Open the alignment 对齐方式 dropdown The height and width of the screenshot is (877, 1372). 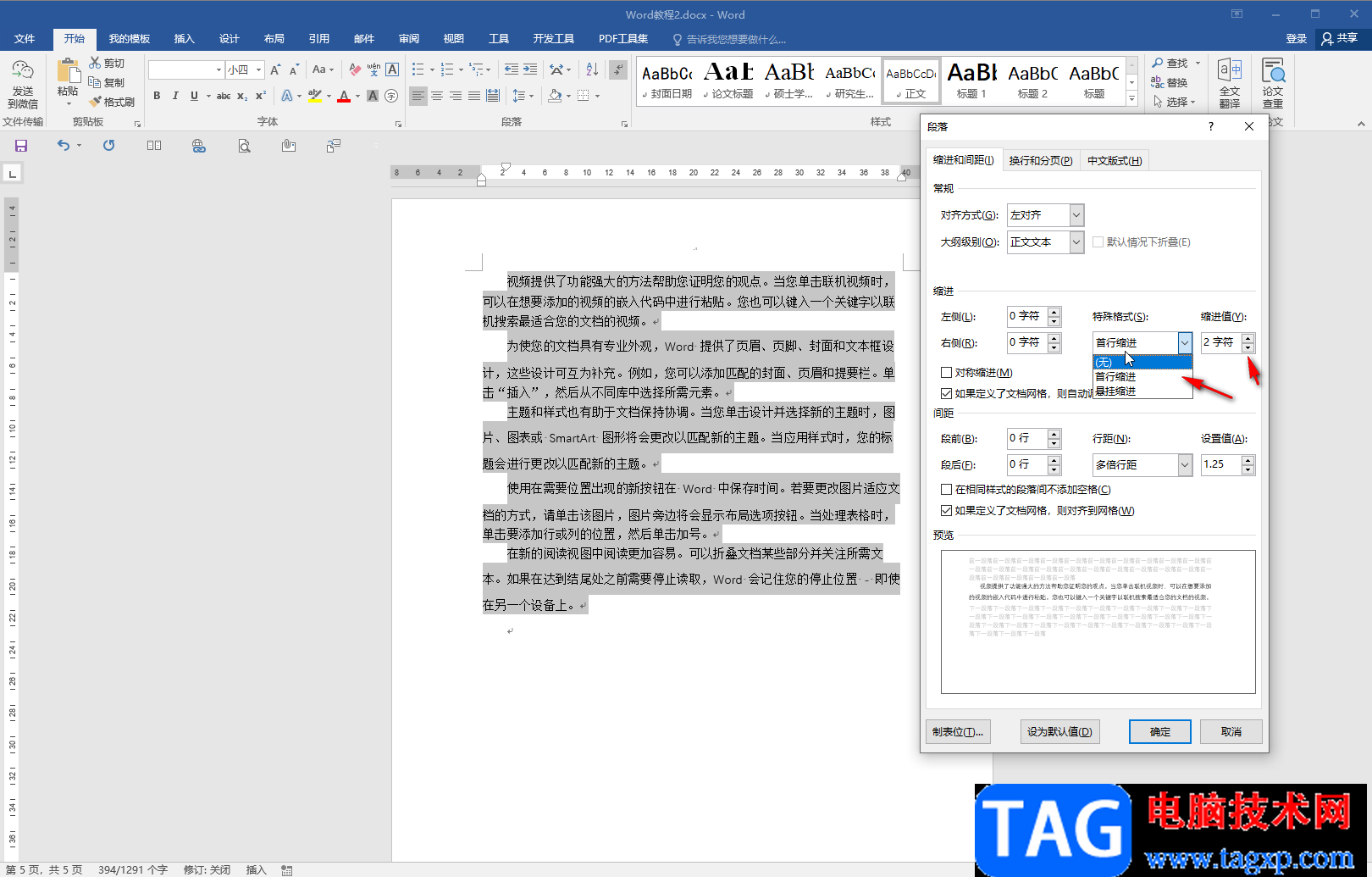[x=1076, y=215]
